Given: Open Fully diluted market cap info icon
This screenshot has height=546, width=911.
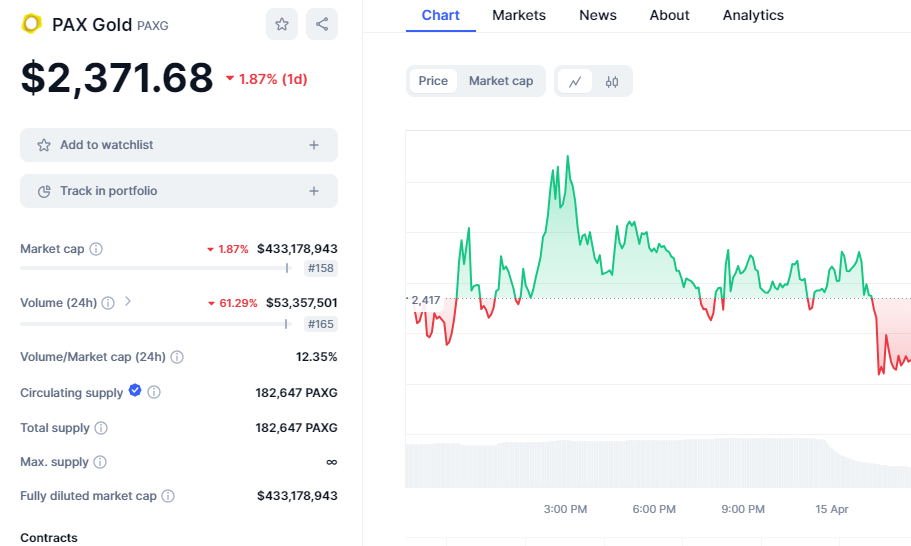Looking at the screenshot, I should [168, 496].
